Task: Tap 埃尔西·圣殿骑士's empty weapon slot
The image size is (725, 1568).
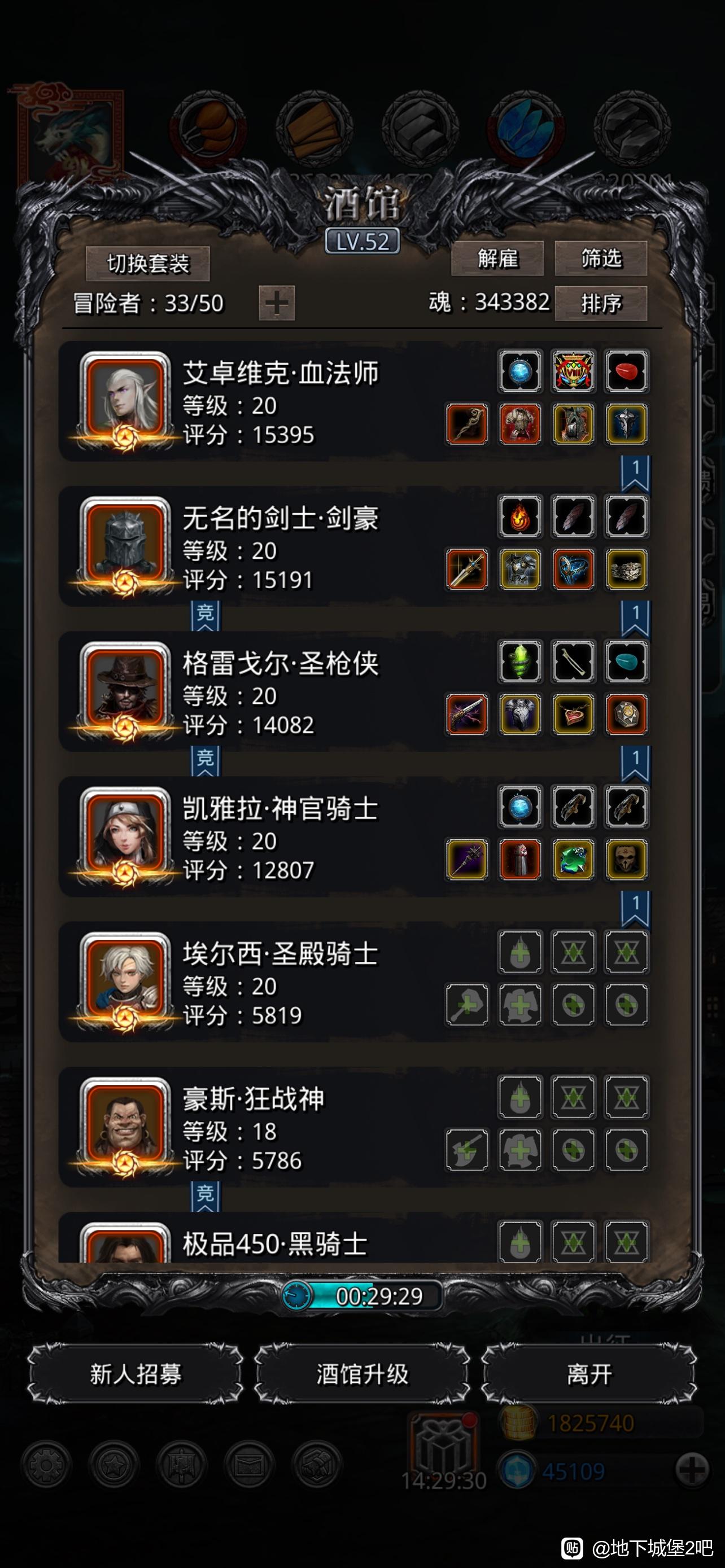Action: coord(467,1005)
